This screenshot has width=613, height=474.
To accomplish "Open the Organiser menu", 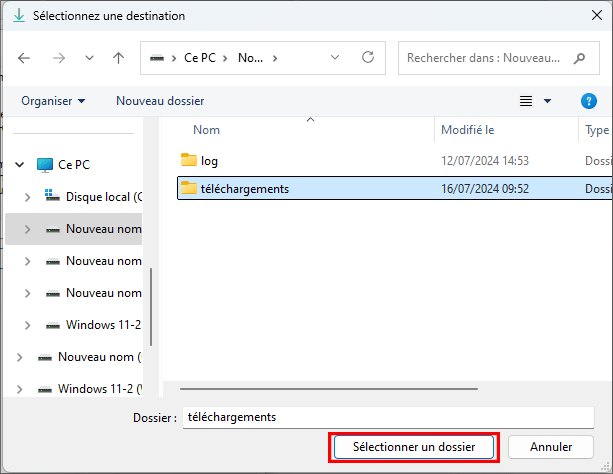I will pyautogui.click(x=53, y=101).
